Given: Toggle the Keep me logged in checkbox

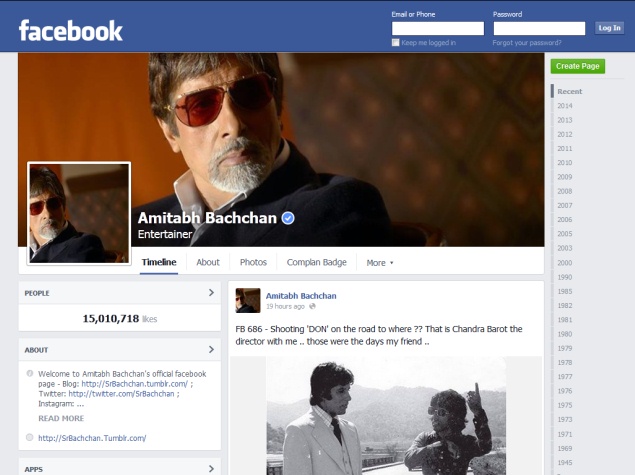Looking at the screenshot, I should [x=396, y=43].
